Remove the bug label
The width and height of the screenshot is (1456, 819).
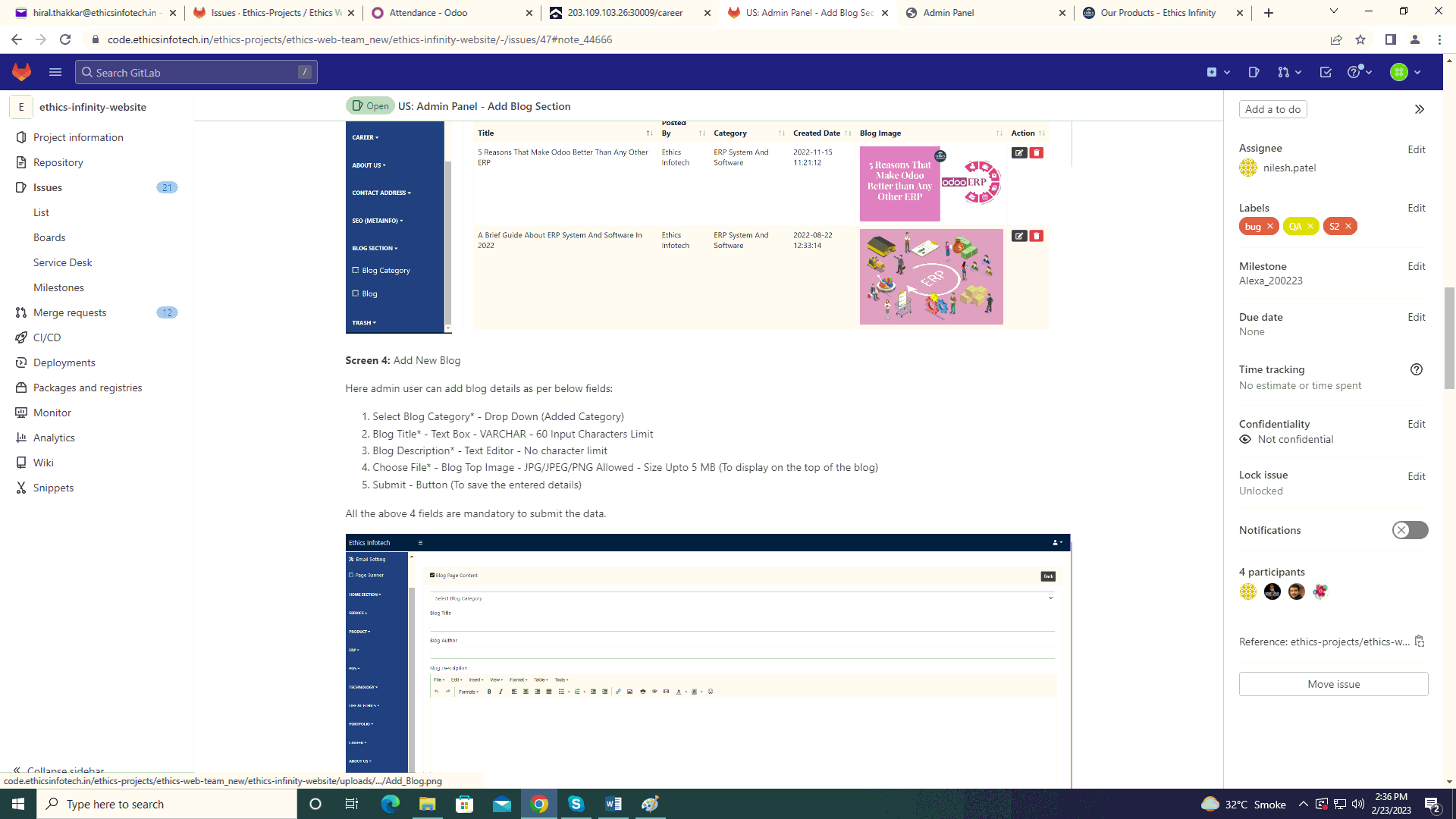coord(1270,226)
